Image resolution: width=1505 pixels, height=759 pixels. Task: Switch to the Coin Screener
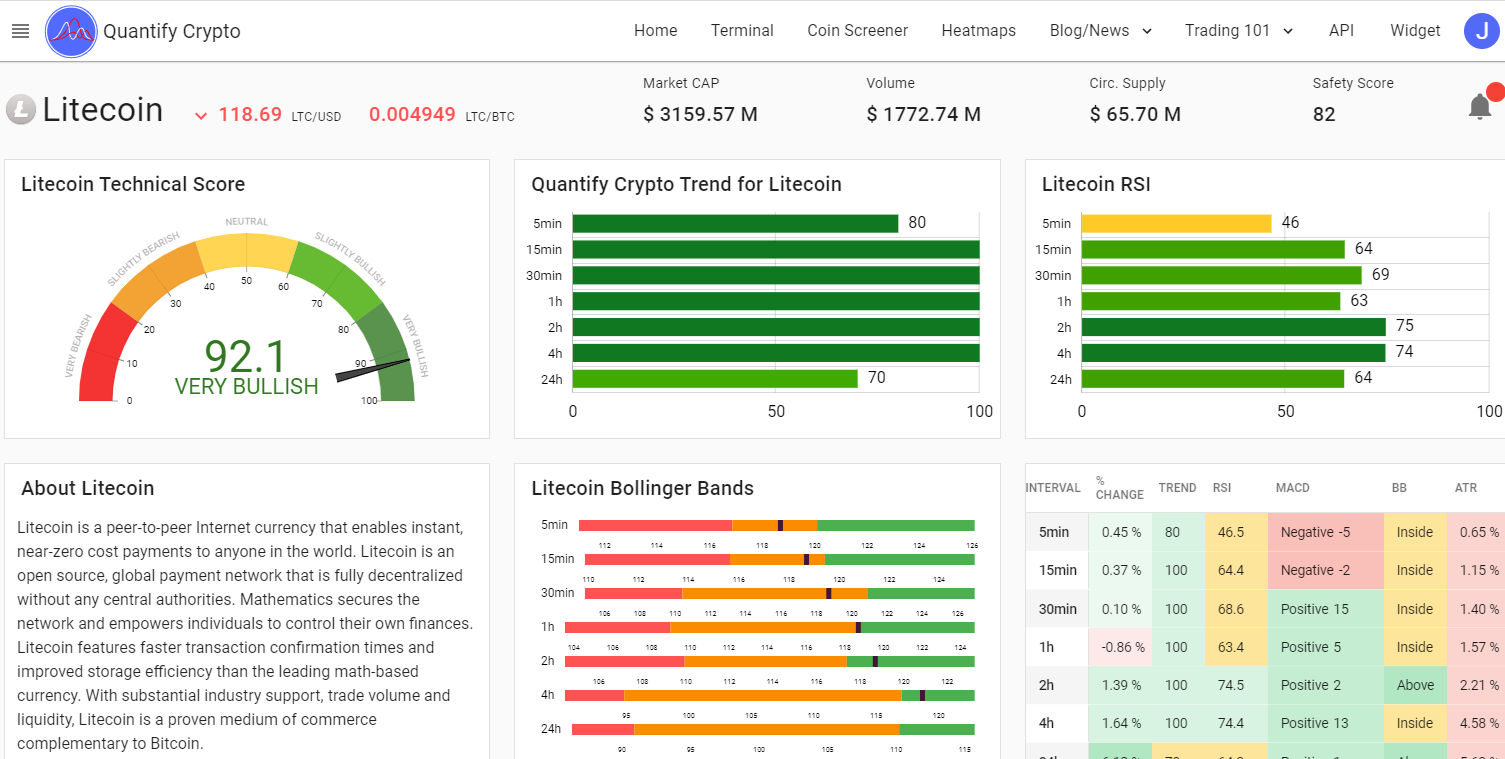tap(857, 30)
